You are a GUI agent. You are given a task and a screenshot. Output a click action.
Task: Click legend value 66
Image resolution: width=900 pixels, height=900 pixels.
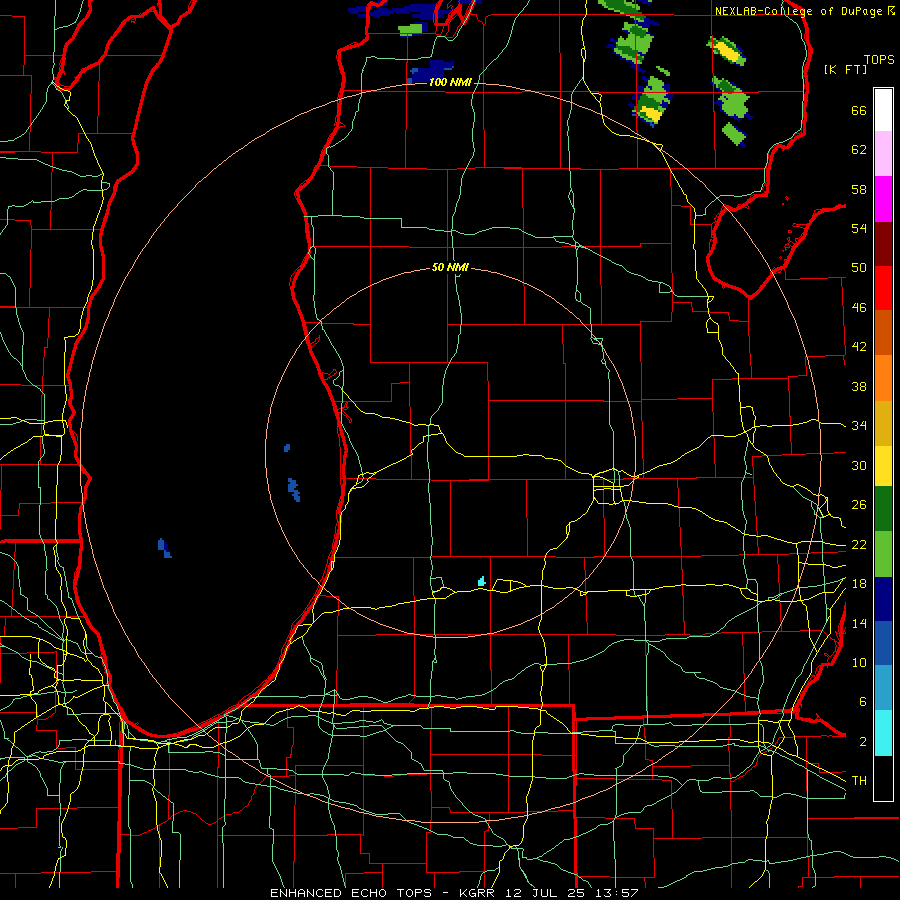coord(859,111)
